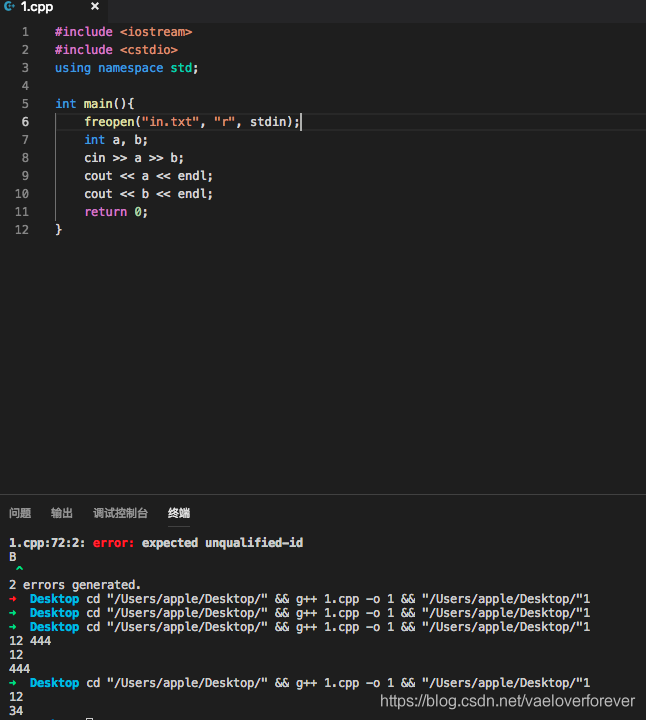Place cursor on the freopen call

(109, 122)
